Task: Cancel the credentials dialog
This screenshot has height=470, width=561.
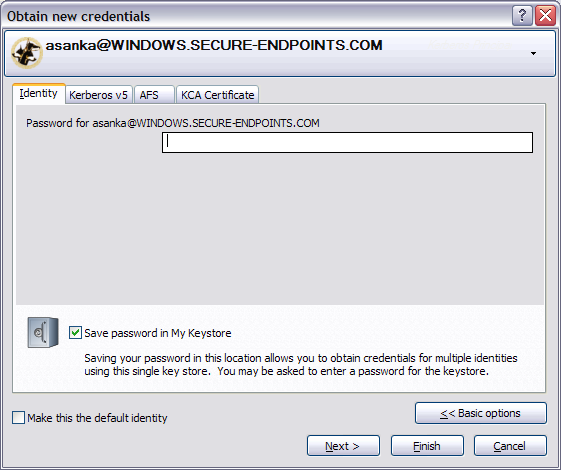Action: pos(510,446)
